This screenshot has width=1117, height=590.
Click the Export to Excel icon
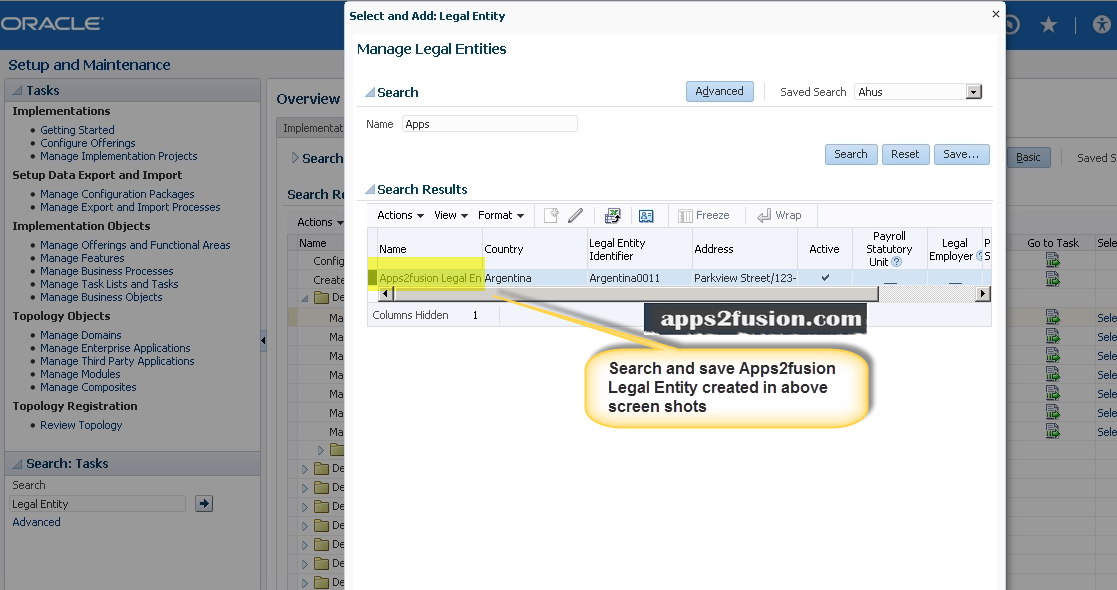612,215
